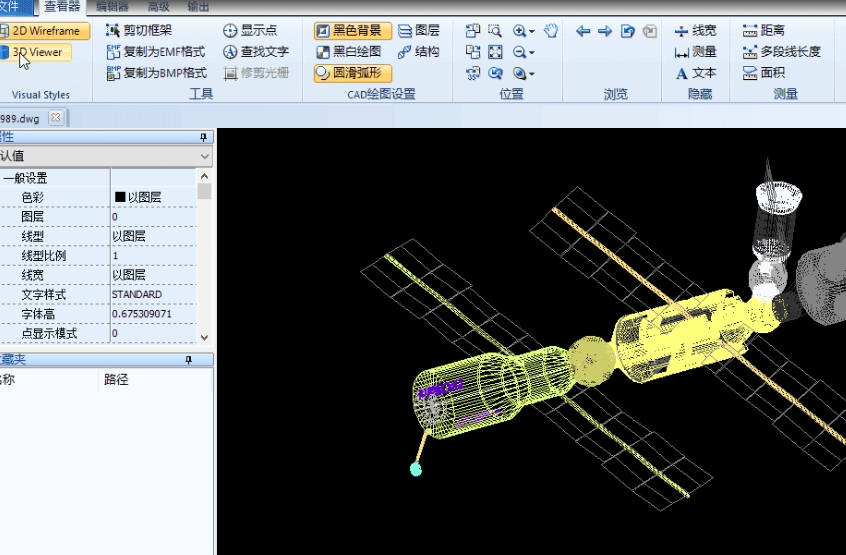Toggle the 黑色背景 black background option

(x=348, y=31)
